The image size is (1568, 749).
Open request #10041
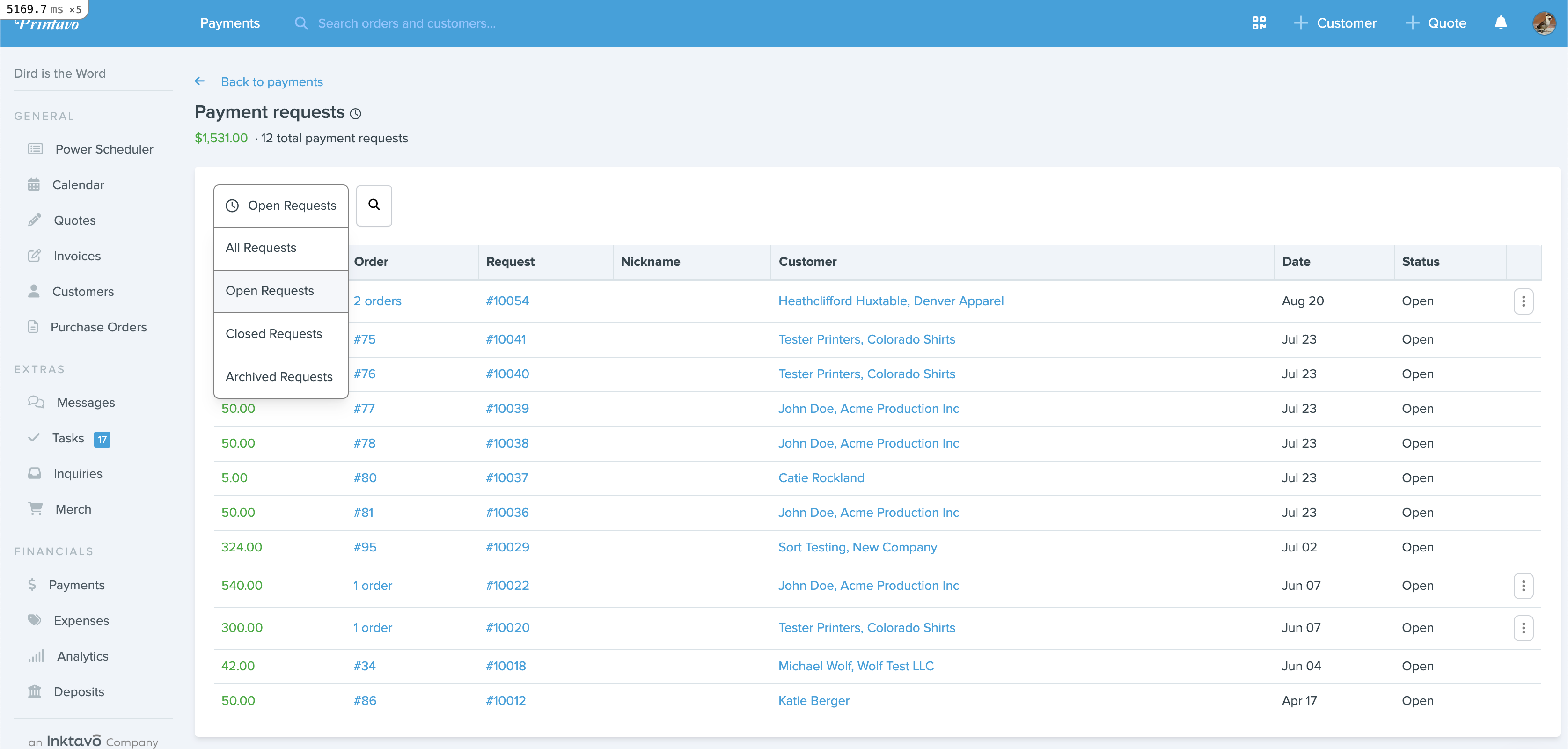tap(505, 339)
